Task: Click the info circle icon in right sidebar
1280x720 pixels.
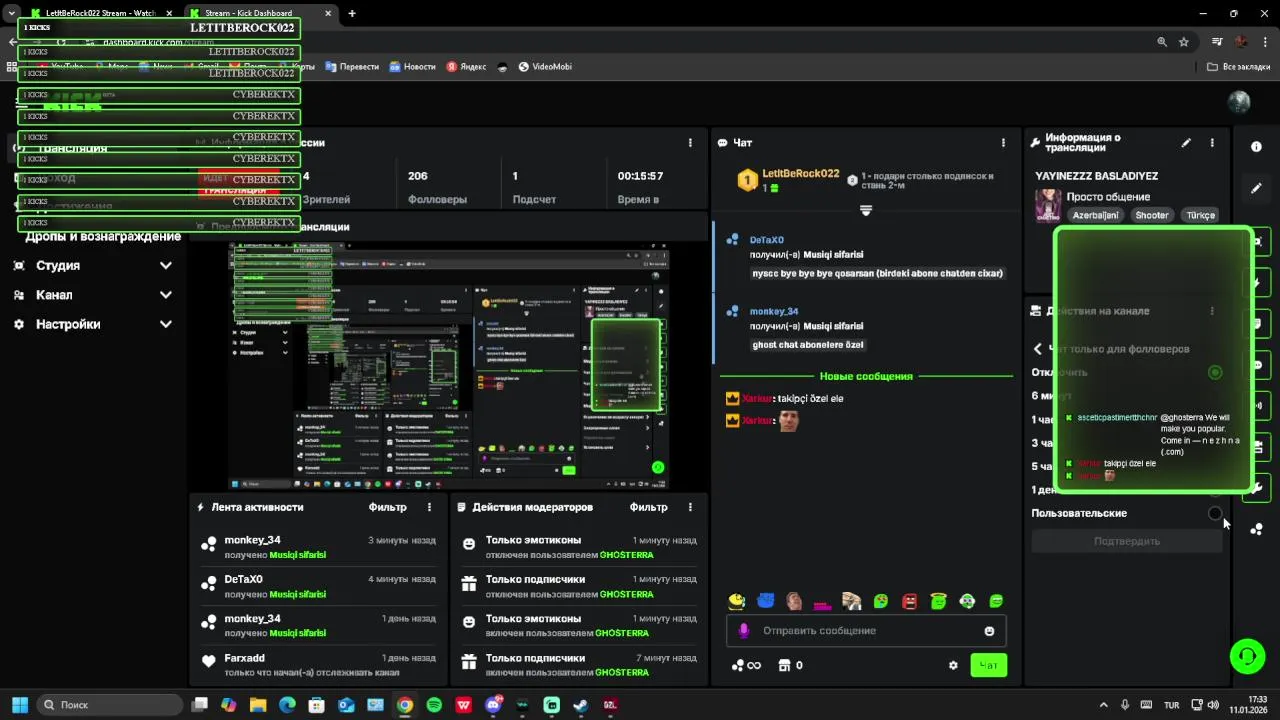Action: pyautogui.click(x=1256, y=146)
